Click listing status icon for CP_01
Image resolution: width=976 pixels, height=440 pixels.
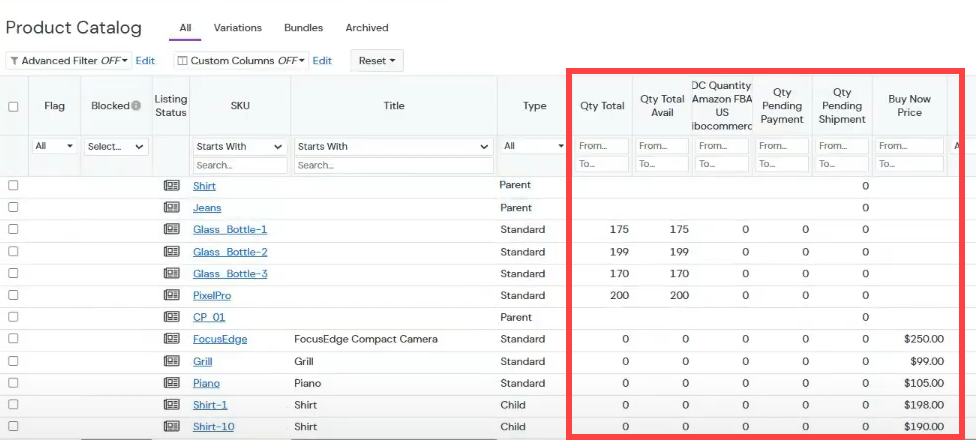(x=172, y=317)
